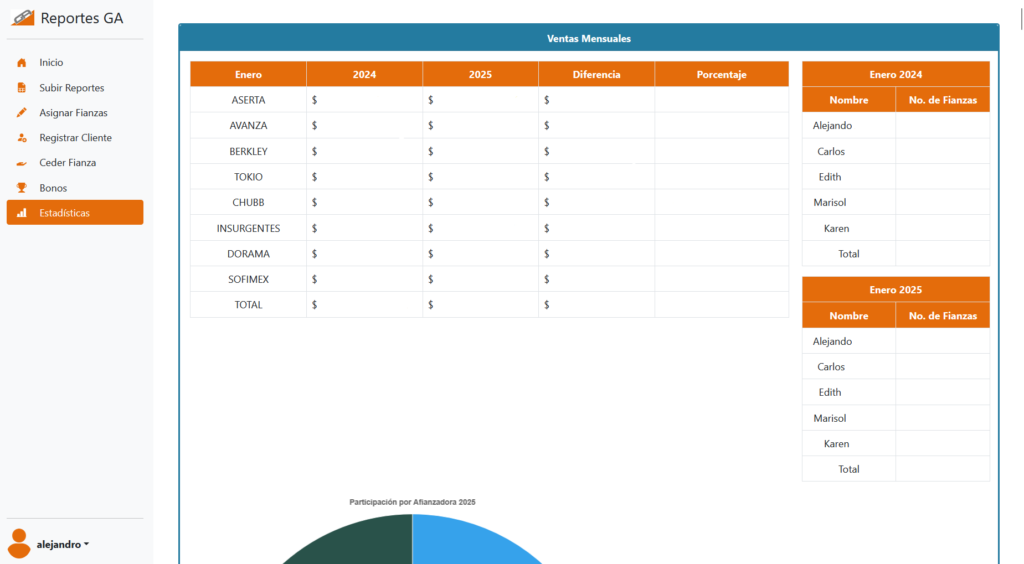Click the alejandro user avatar icon
This screenshot has height=564, width=1024.
coord(19,543)
